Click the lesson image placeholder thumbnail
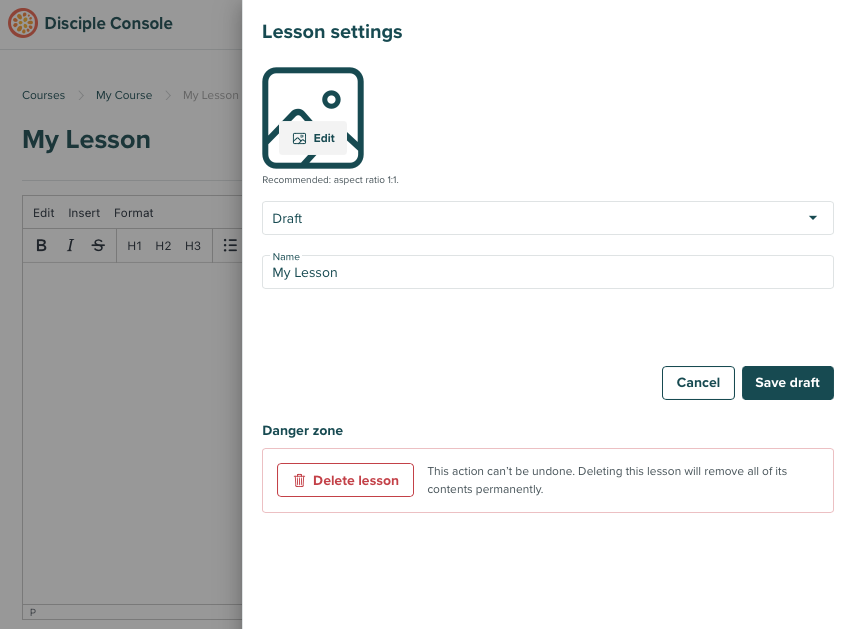Screen dimensions: 847x629 coord(313,90)
